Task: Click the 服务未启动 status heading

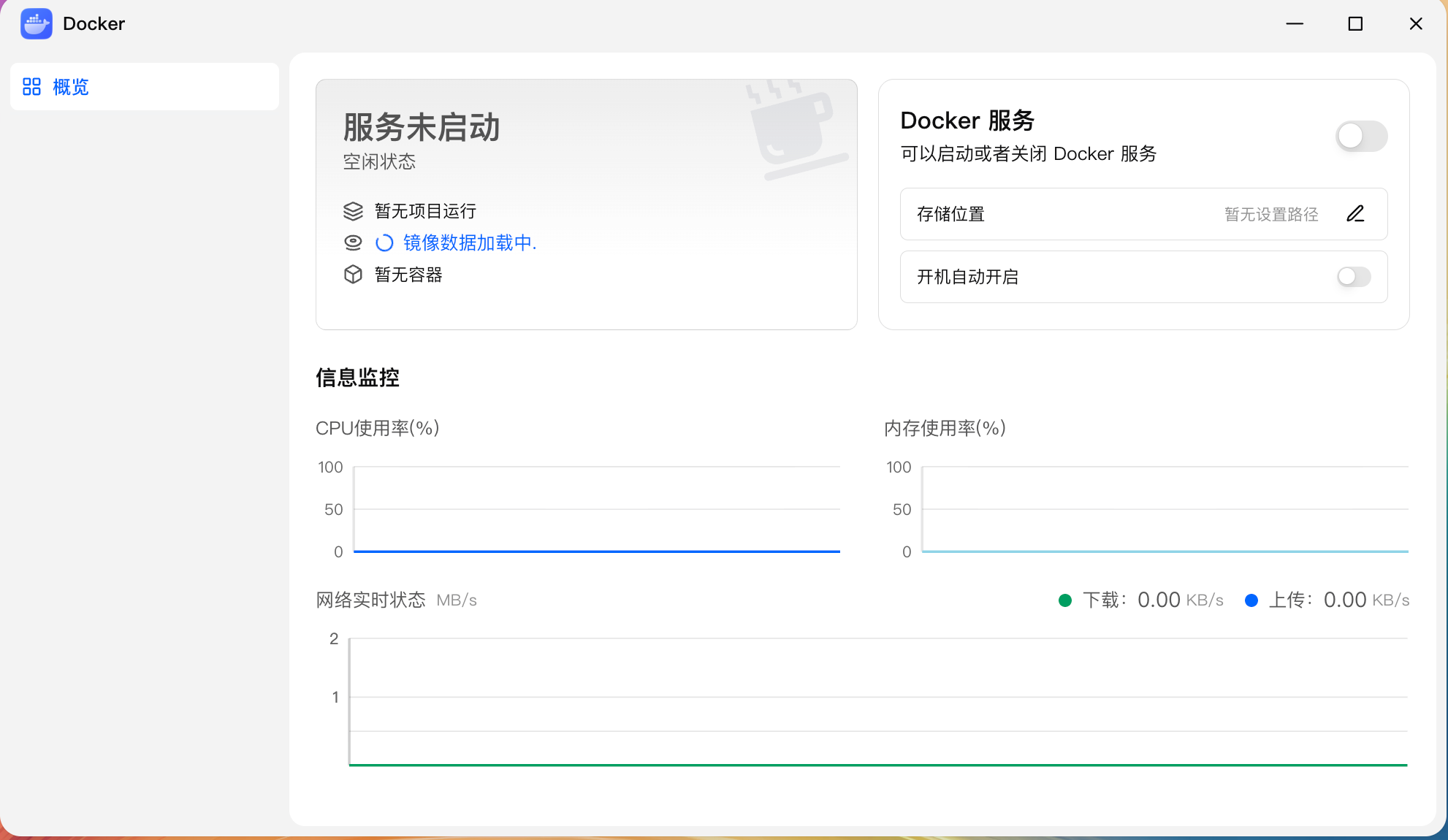Action: coord(422,127)
